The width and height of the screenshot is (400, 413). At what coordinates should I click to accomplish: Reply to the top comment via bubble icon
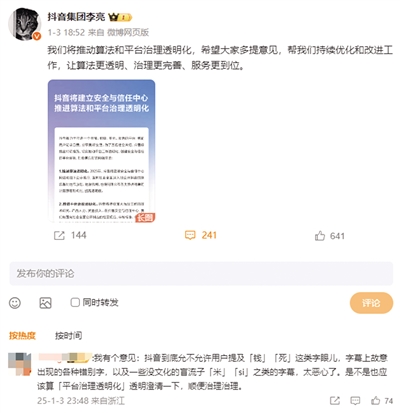(355, 400)
